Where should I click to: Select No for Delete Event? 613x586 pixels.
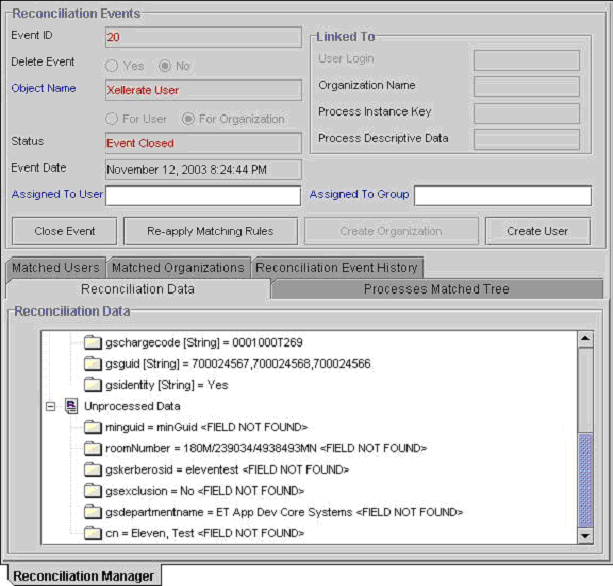pos(165,65)
